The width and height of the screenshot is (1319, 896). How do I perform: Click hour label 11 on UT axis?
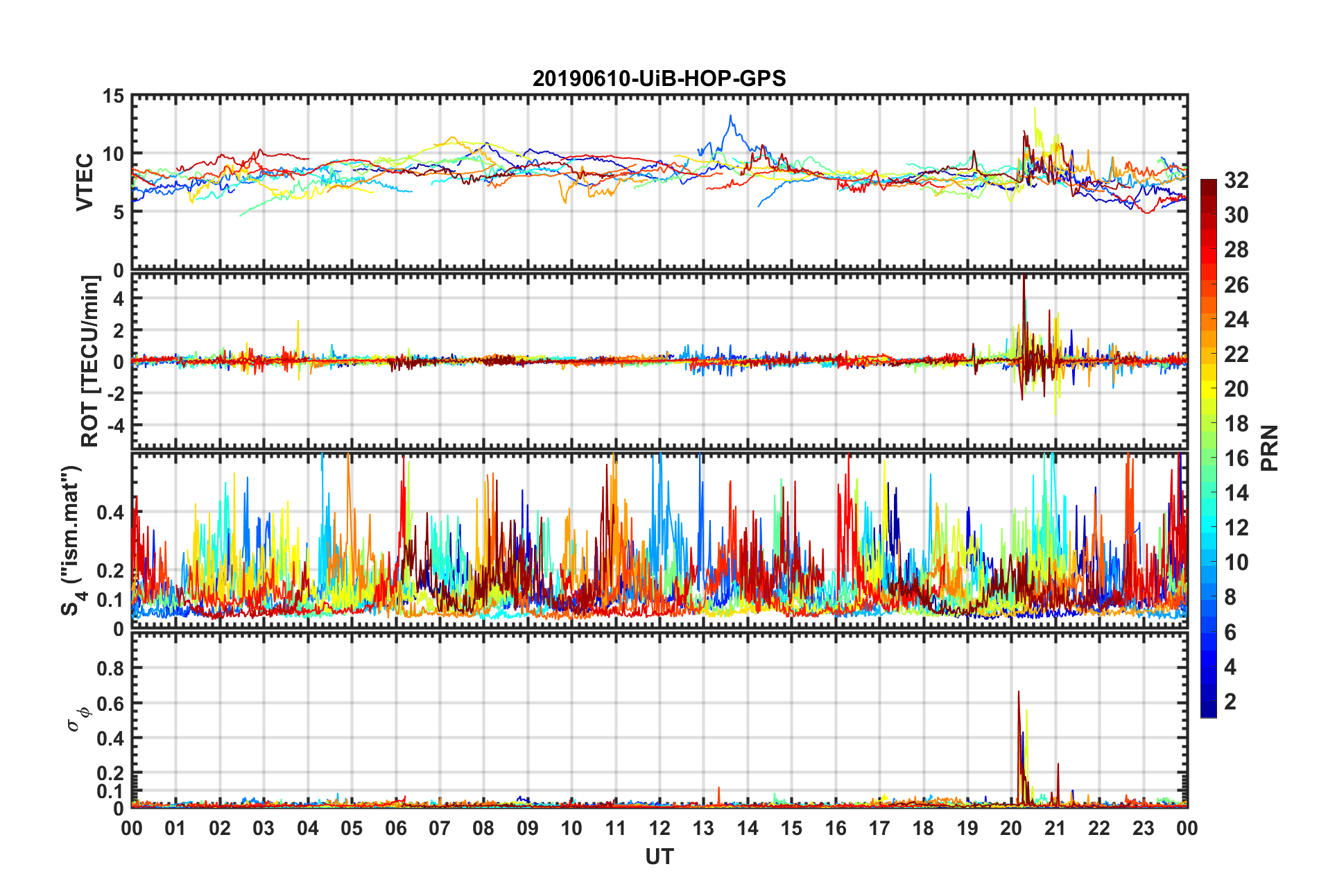pos(616,828)
